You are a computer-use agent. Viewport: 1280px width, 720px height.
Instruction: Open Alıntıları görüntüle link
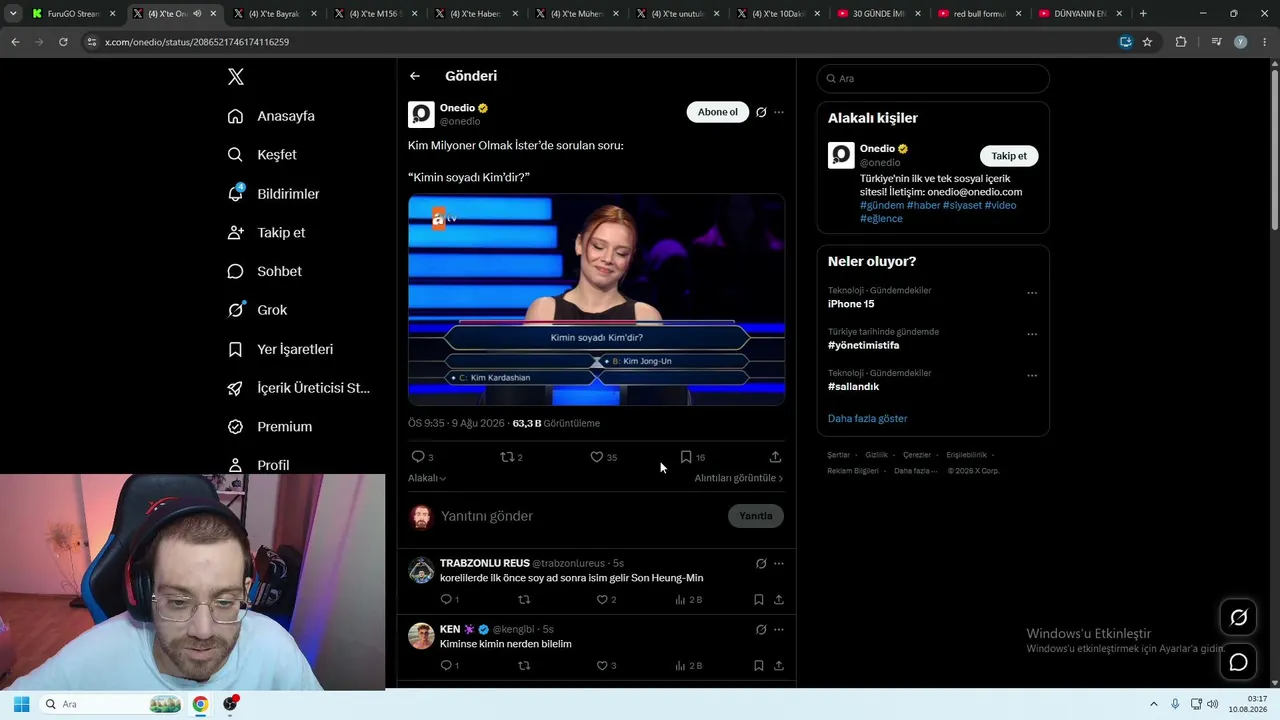point(739,478)
